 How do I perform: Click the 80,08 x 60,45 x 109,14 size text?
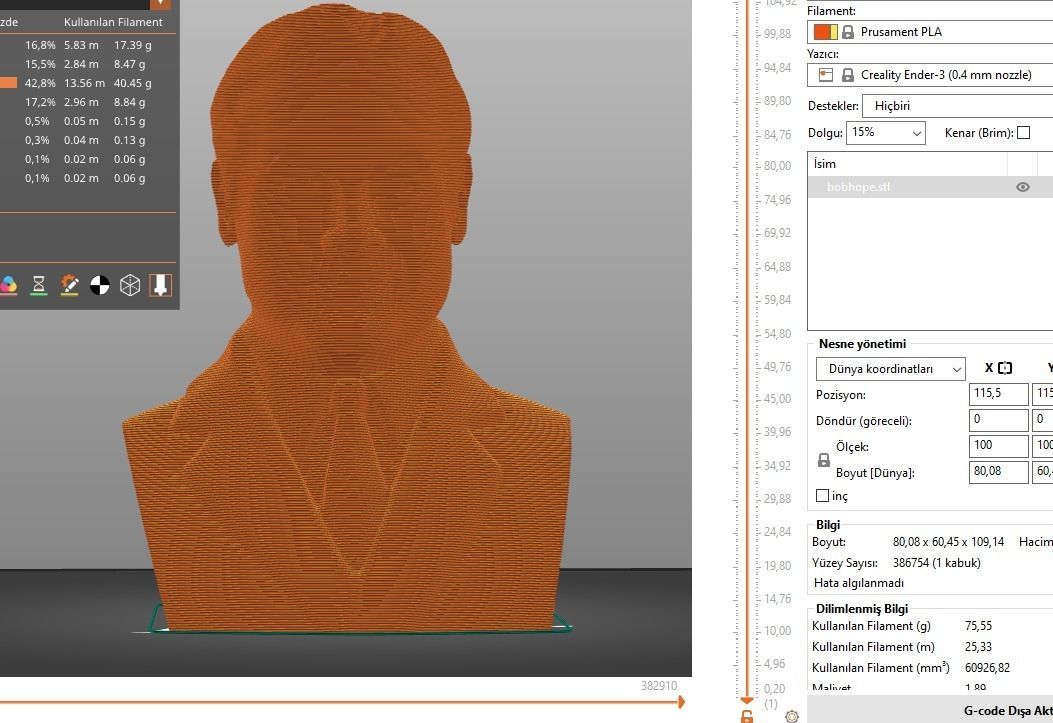(x=948, y=542)
